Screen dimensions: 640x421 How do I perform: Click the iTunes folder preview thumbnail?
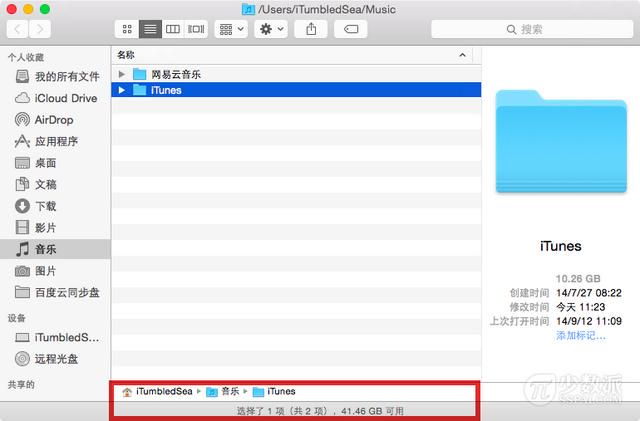561,141
